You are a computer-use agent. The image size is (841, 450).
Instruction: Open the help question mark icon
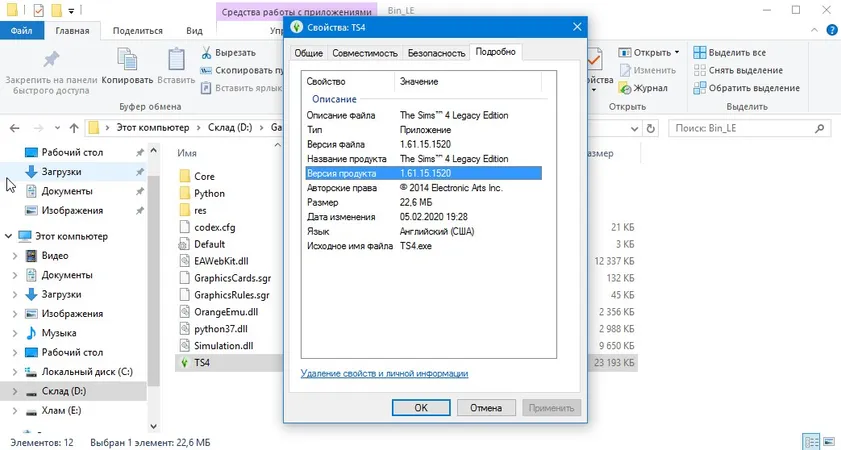pyautogui.click(x=830, y=31)
